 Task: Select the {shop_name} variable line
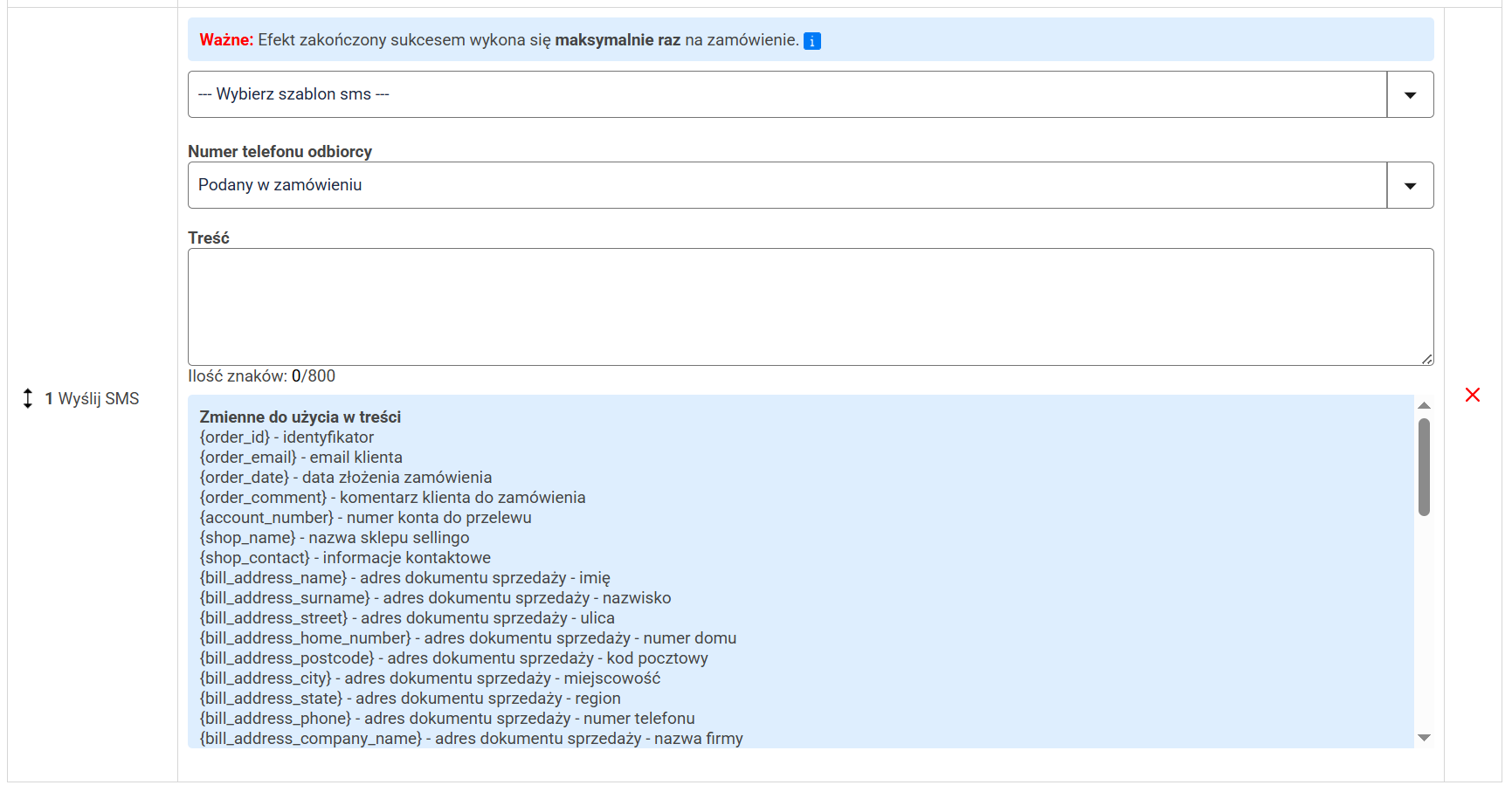click(x=334, y=538)
